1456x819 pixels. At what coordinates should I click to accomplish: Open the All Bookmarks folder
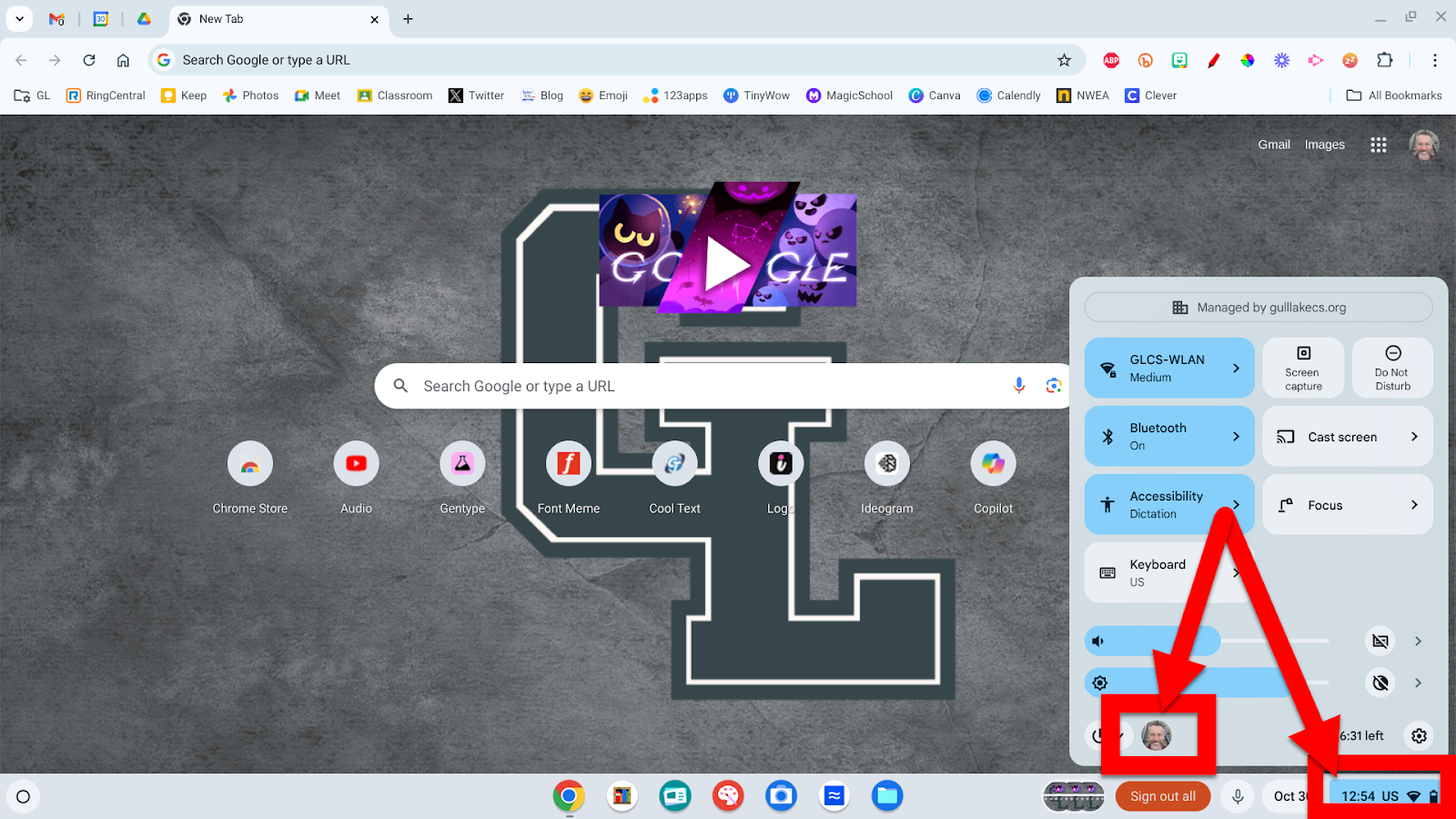[x=1394, y=96]
